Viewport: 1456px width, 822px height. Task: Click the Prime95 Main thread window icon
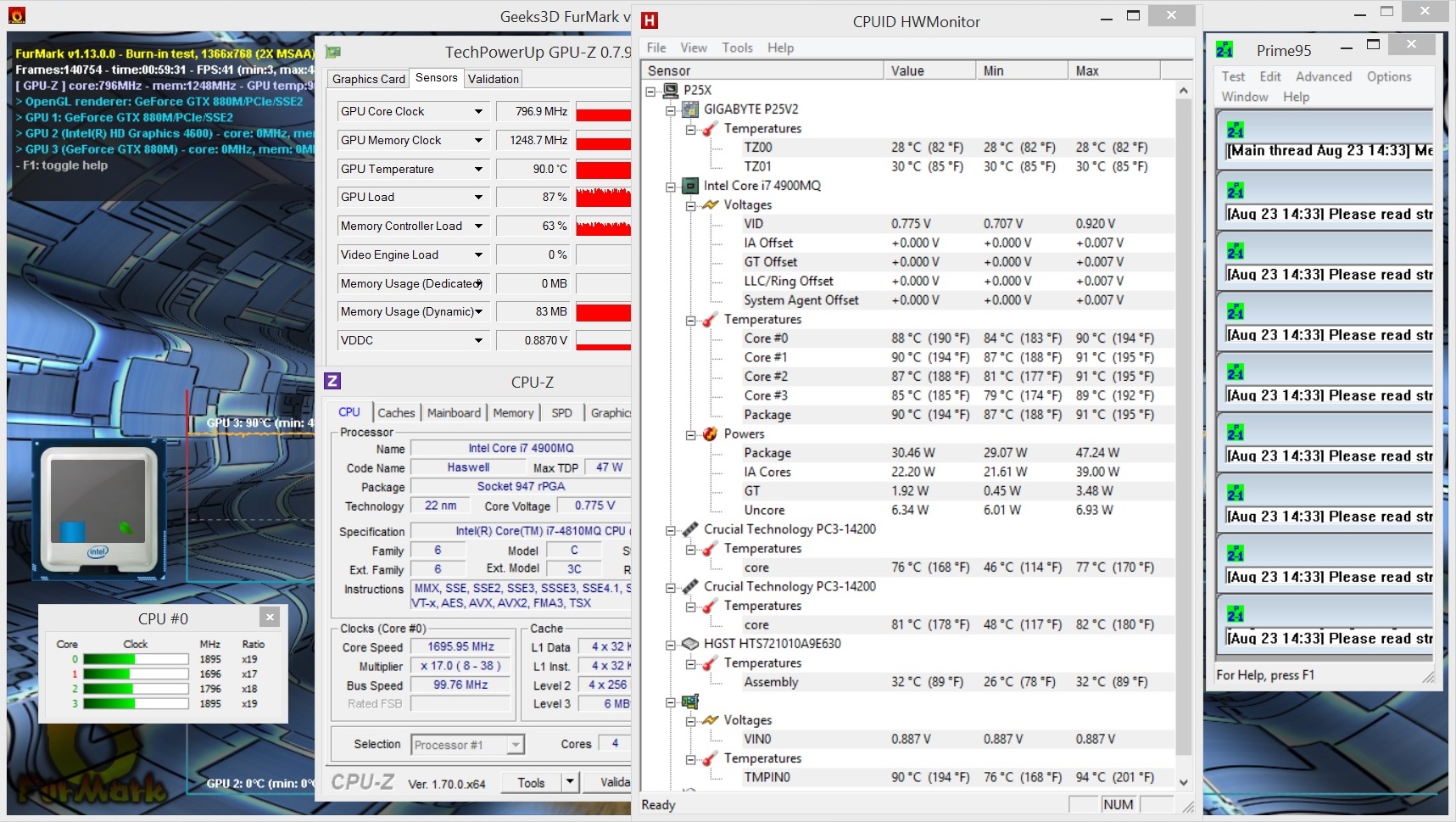[x=1236, y=130]
